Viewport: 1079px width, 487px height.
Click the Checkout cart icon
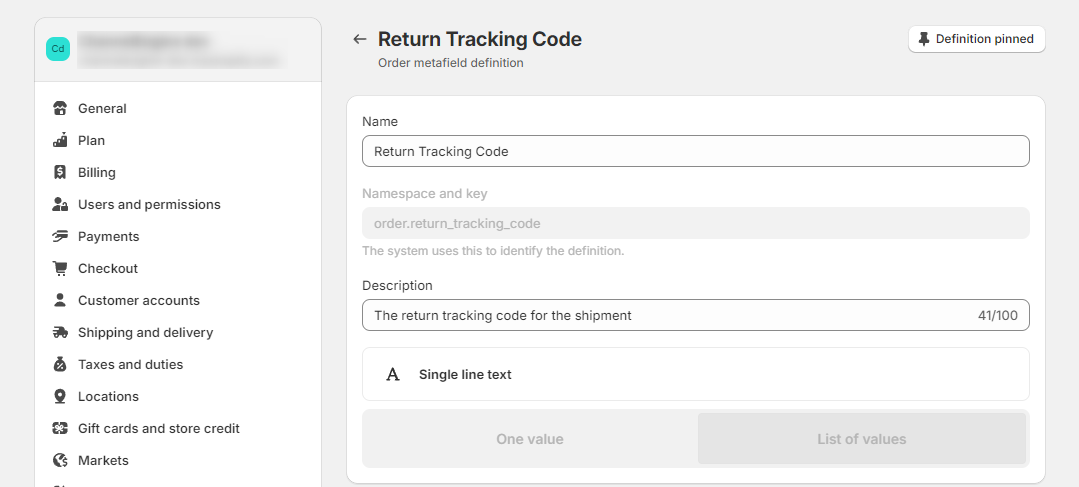[x=60, y=269]
